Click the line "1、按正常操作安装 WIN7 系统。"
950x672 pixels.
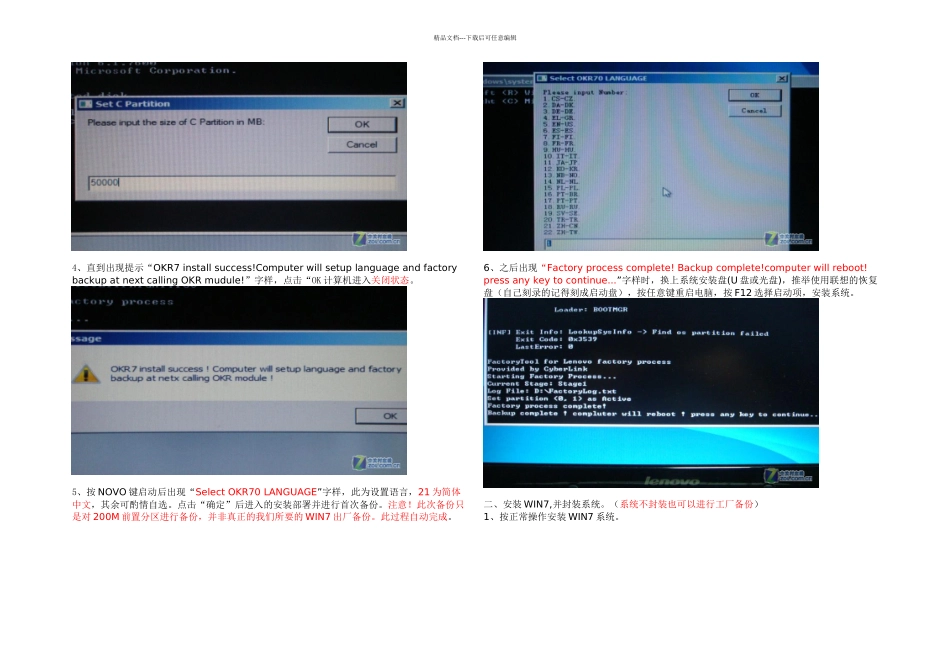point(551,517)
